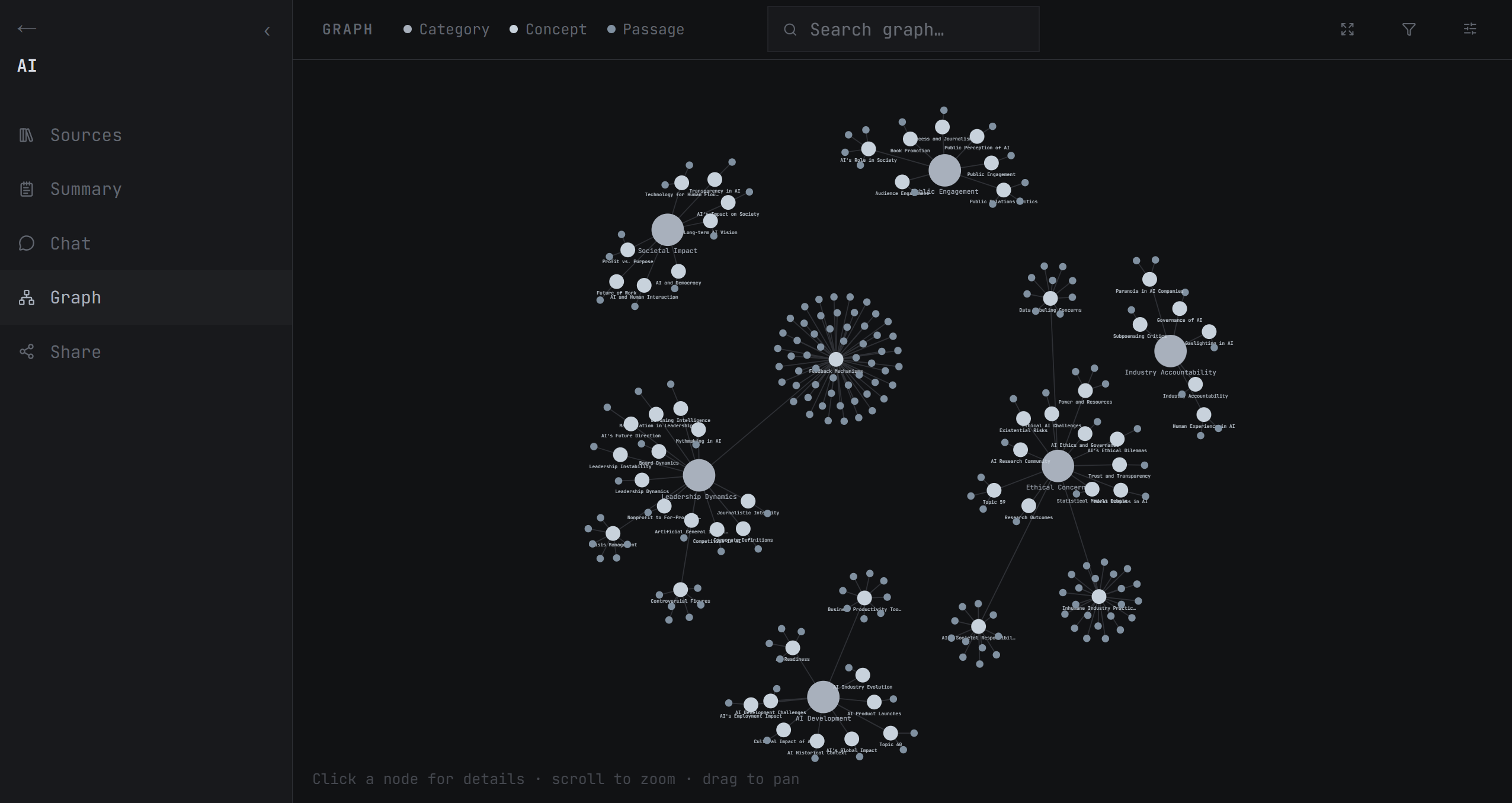Image resolution: width=1512 pixels, height=803 pixels.
Task: Click the Topic 59 concept node
Action: (994, 490)
